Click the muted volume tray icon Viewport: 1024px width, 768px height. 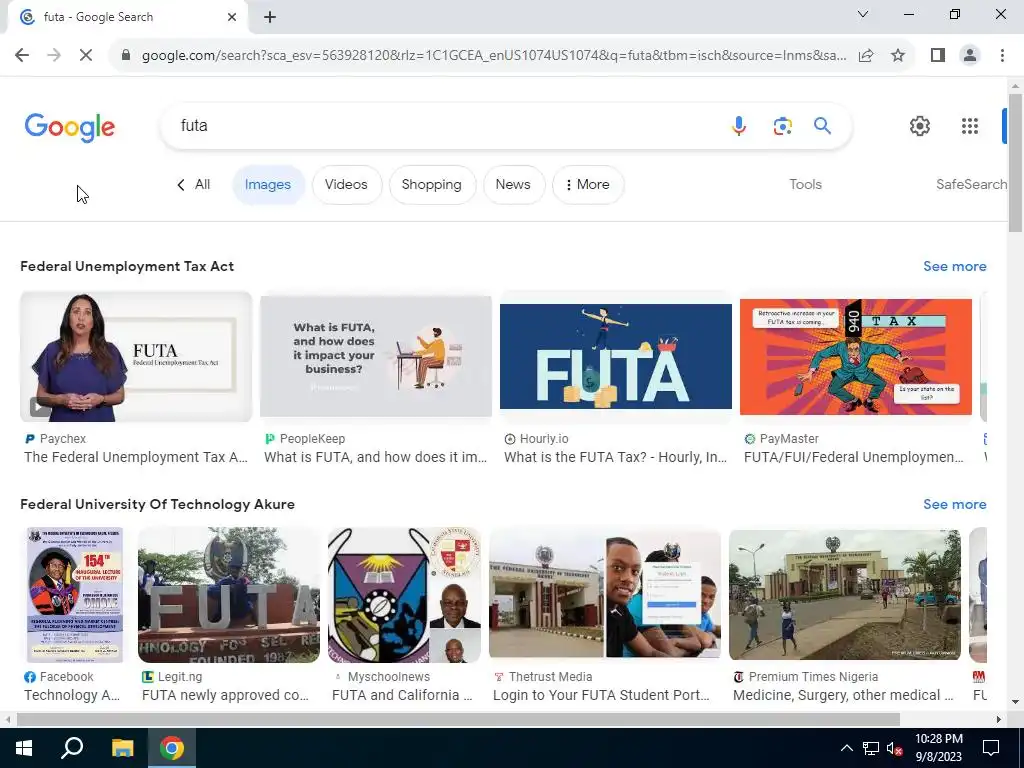tap(895, 748)
